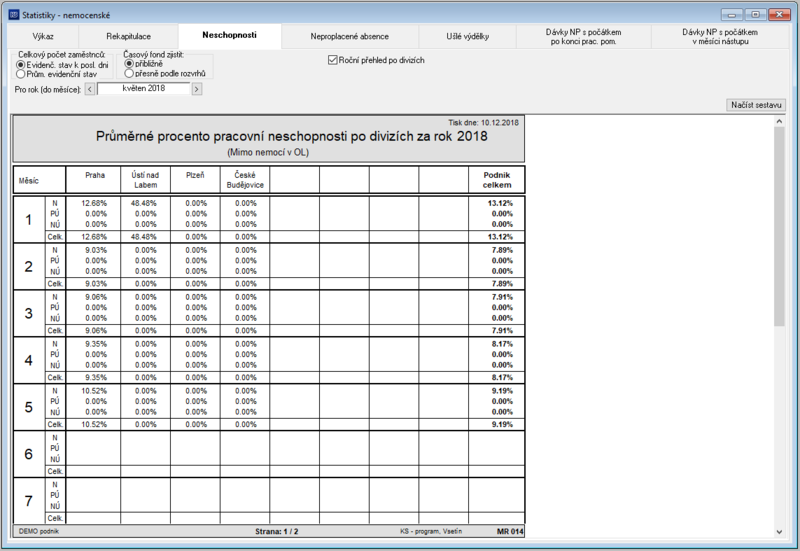
Task: Click Praha 9.03% value in month 2 N row
Action: pyautogui.click(x=96, y=250)
